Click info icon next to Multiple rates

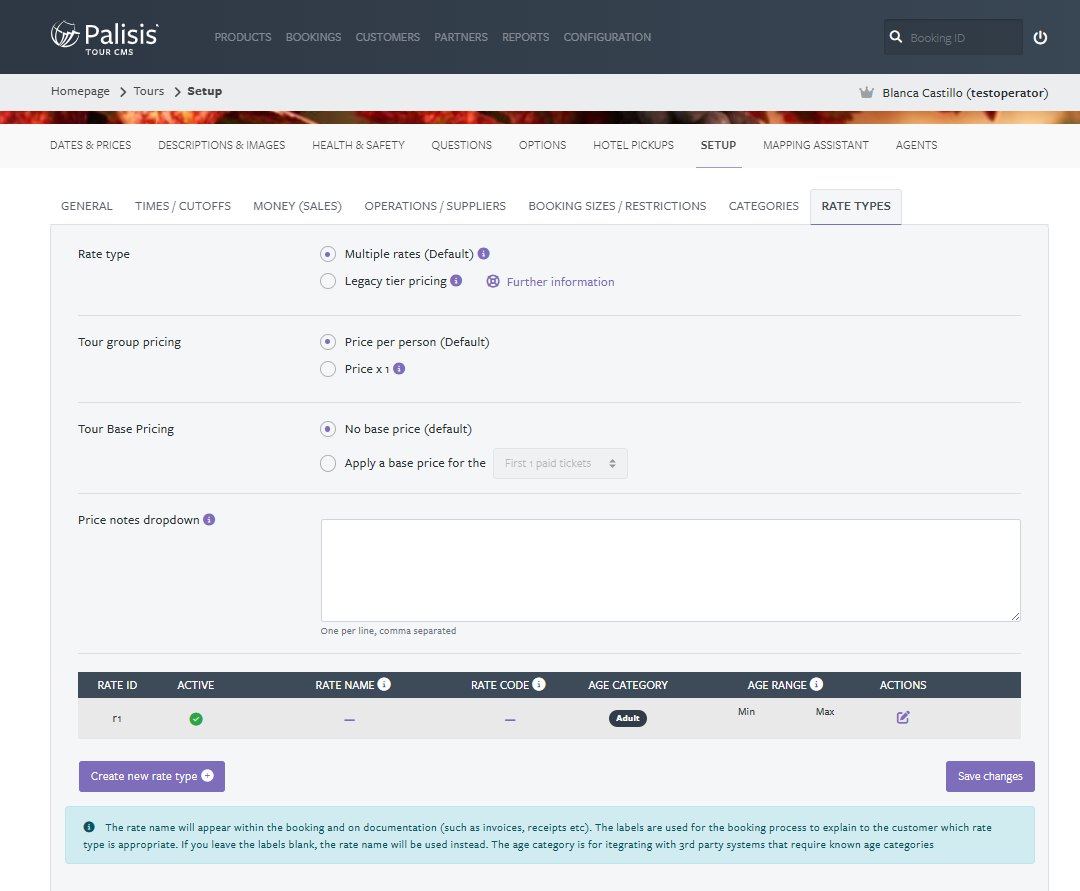484,253
